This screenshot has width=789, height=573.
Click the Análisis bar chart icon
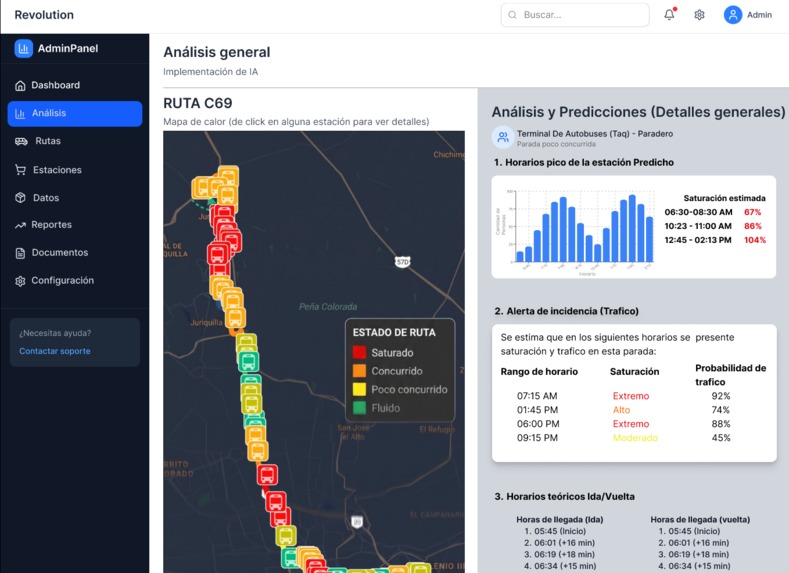(x=20, y=114)
